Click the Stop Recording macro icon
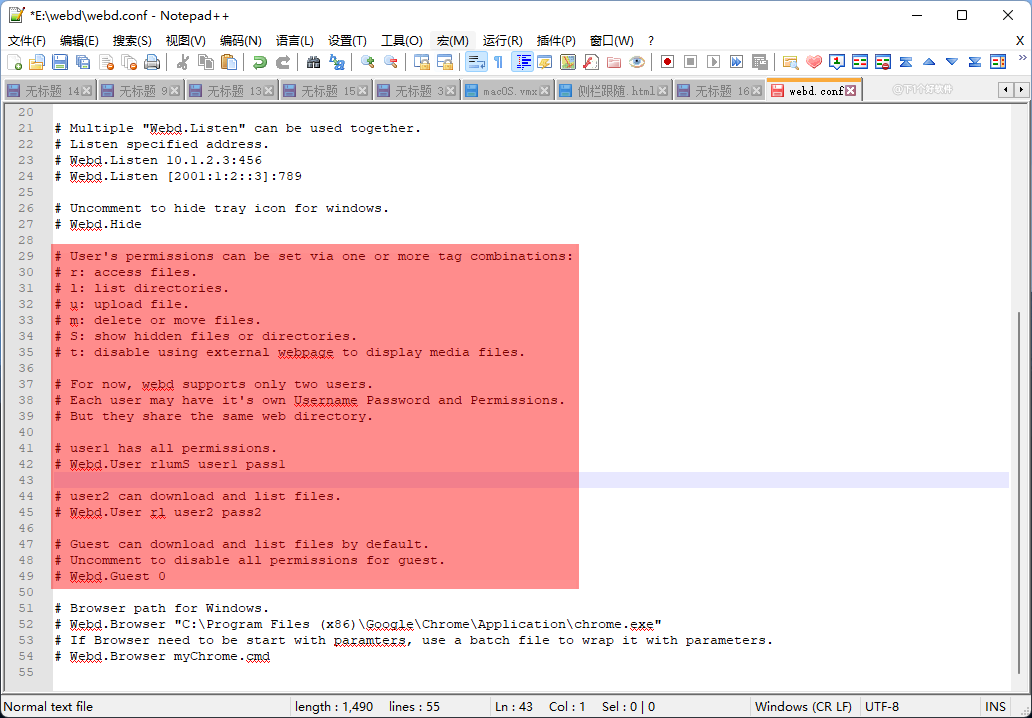Screen dimensions: 1032x718 click(x=690, y=63)
